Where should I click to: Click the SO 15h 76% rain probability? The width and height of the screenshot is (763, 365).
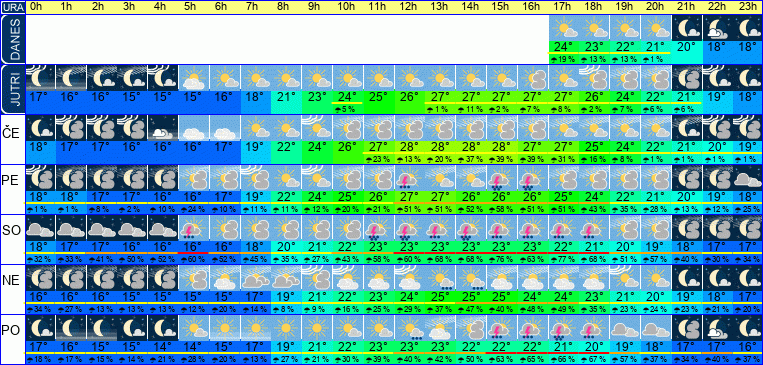pos(502,258)
